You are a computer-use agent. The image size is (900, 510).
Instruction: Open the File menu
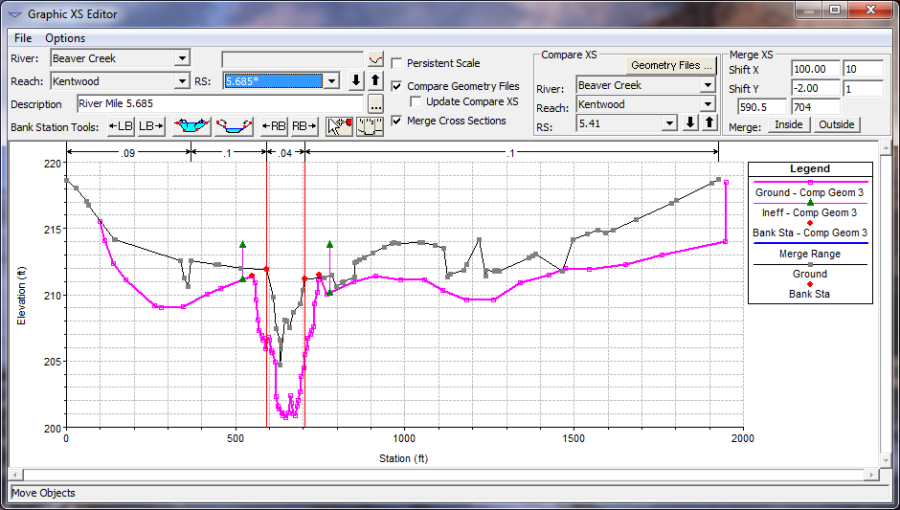(x=23, y=38)
